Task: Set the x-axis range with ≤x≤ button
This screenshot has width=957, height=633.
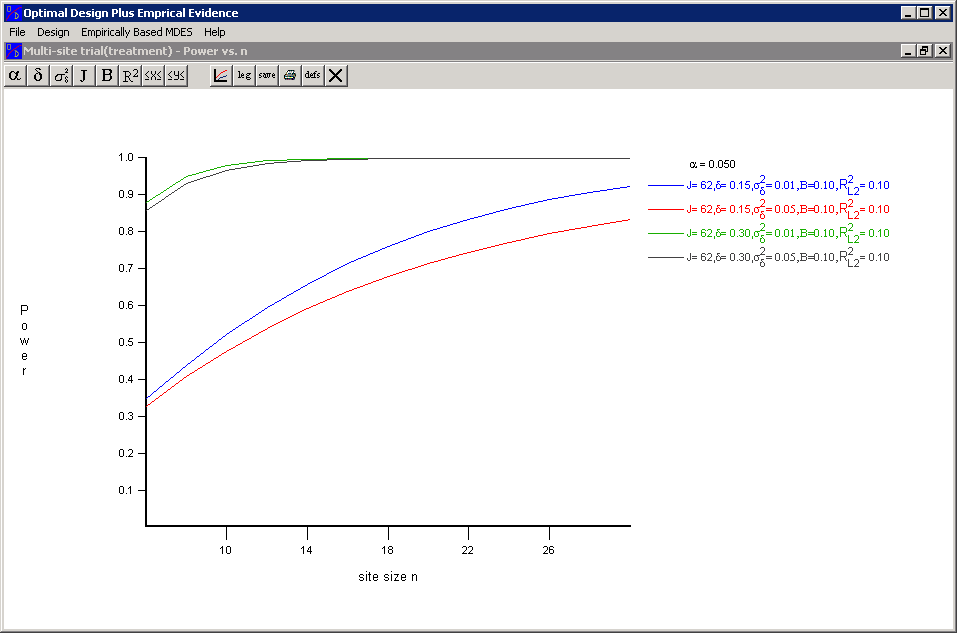Action: point(153,76)
